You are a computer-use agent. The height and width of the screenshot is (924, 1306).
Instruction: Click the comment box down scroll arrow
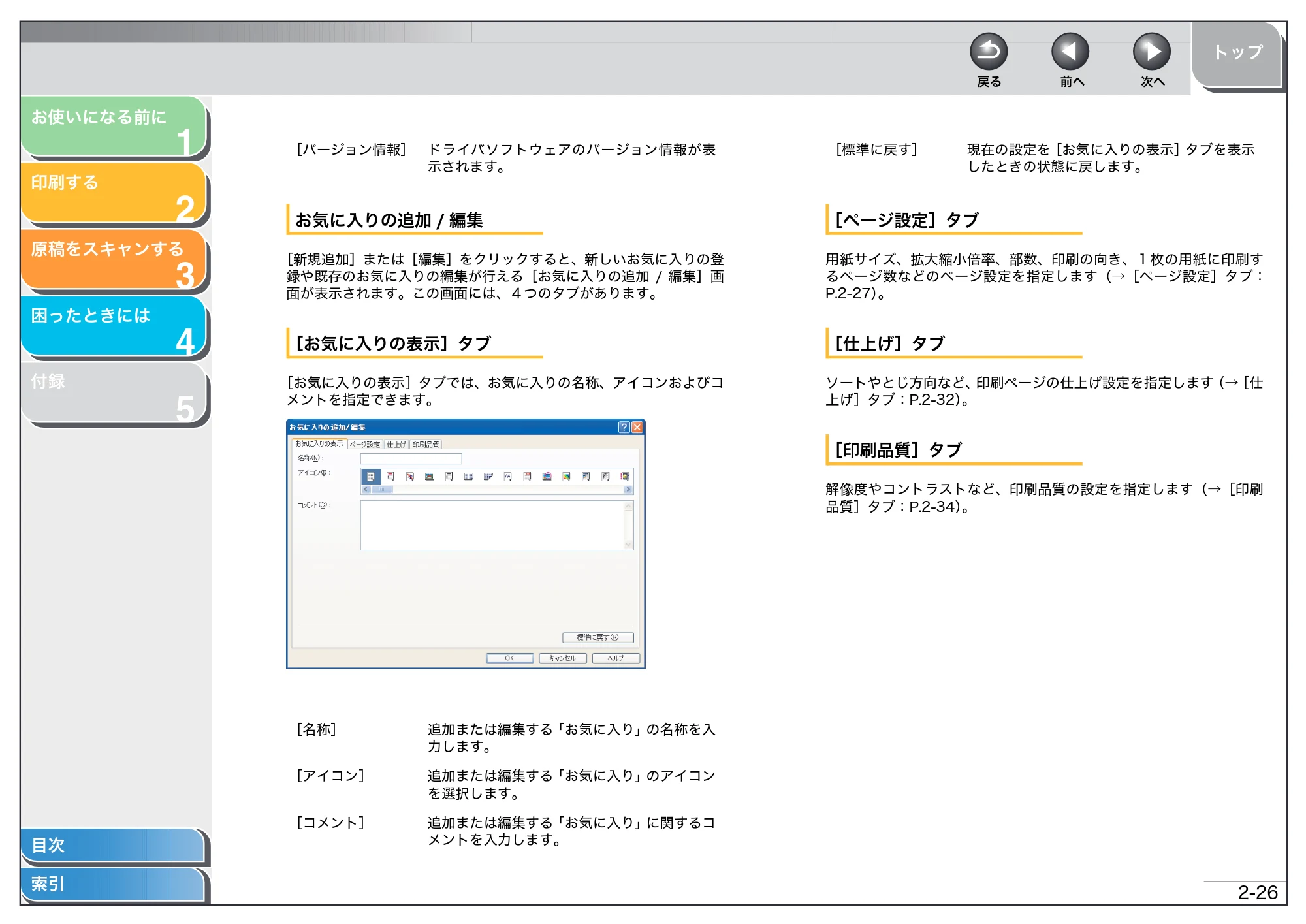(628, 545)
